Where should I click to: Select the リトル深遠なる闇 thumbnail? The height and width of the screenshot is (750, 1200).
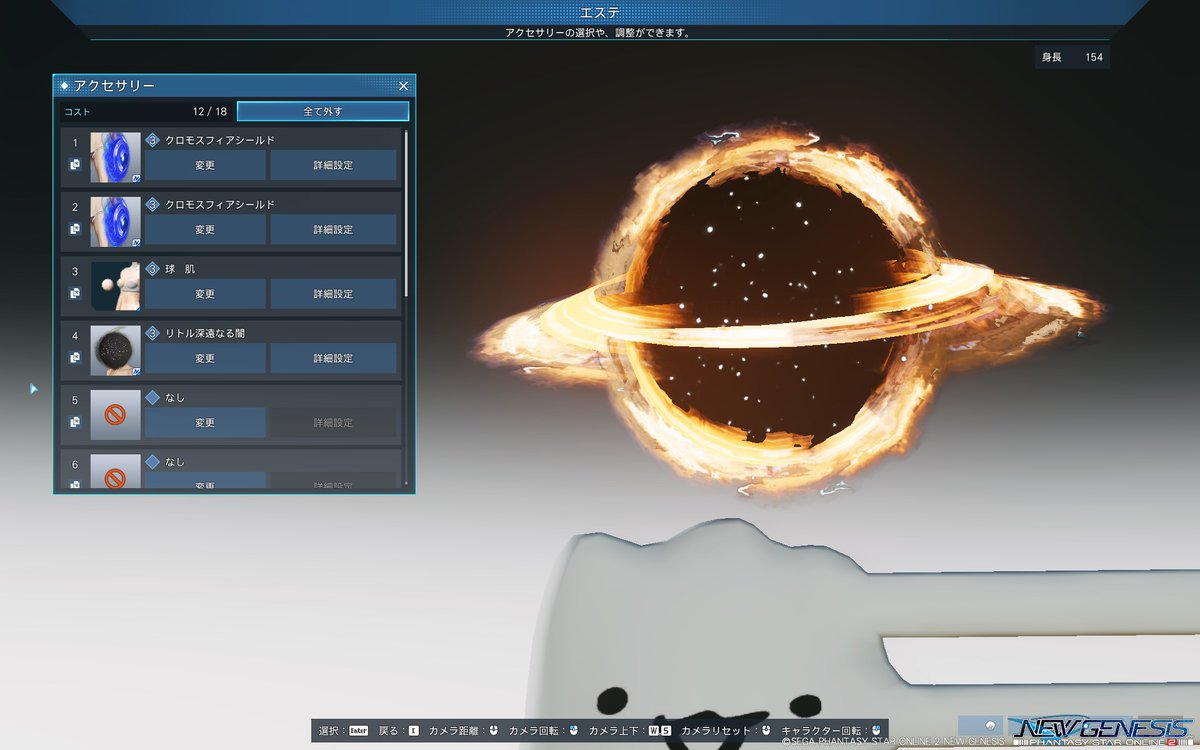click(115, 351)
